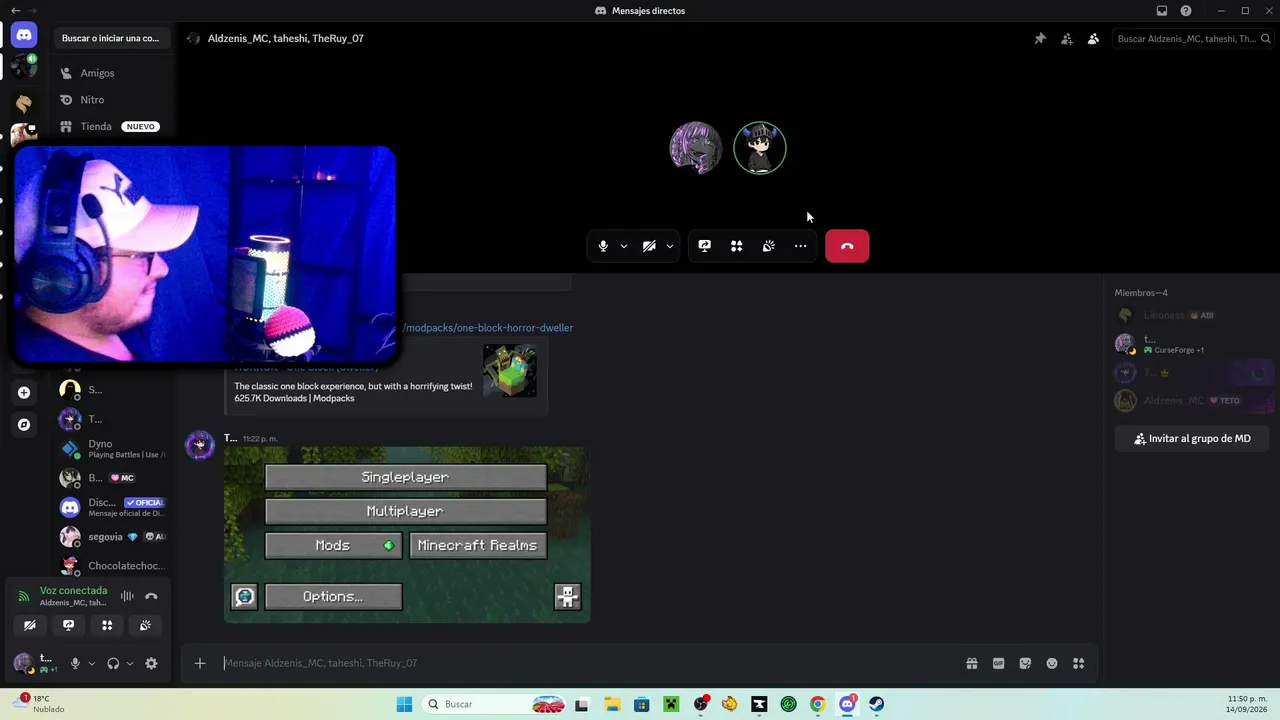Toggle camera in voice panel
1280x720 pixels.
tap(30, 625)
